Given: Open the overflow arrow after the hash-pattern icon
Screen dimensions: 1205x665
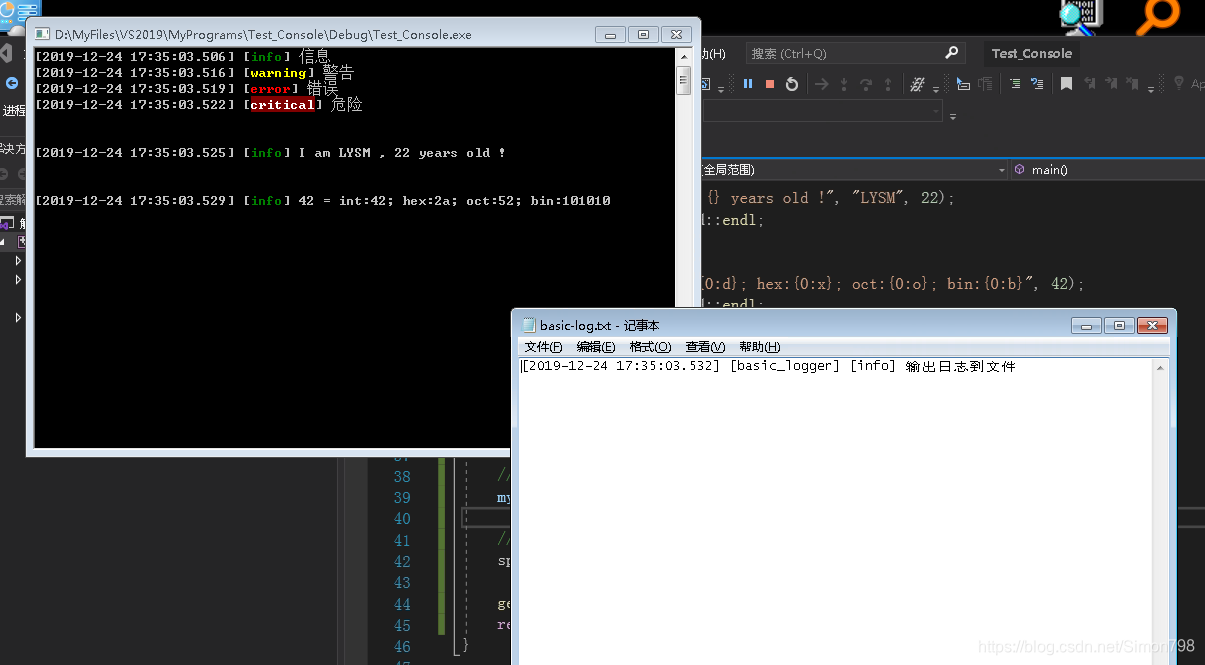Looking at the screenshot, I should (x=936, y=90).
